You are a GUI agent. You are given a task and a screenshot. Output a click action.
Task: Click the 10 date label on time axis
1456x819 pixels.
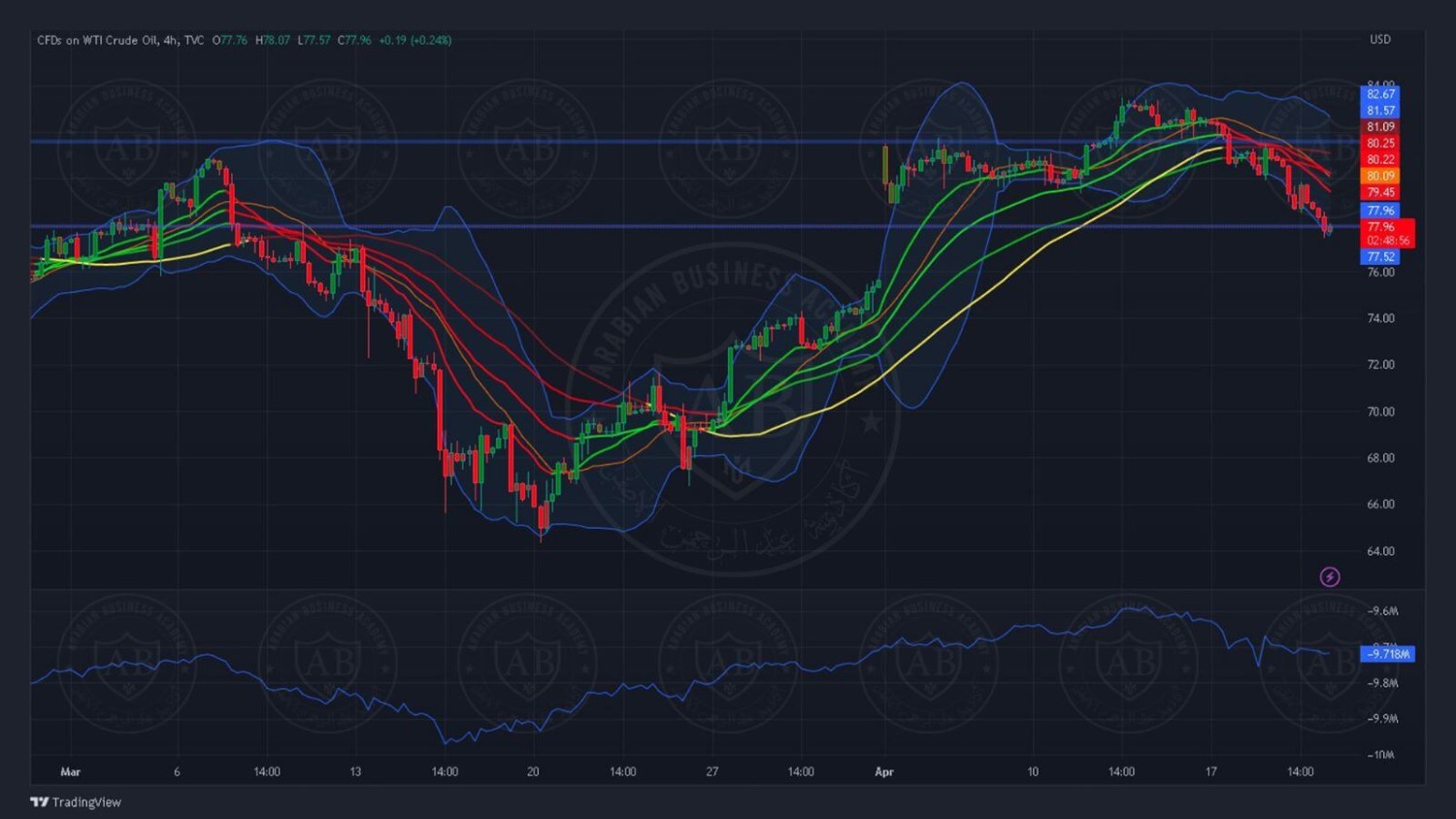pyautogui.click(x=1033, y=772)
